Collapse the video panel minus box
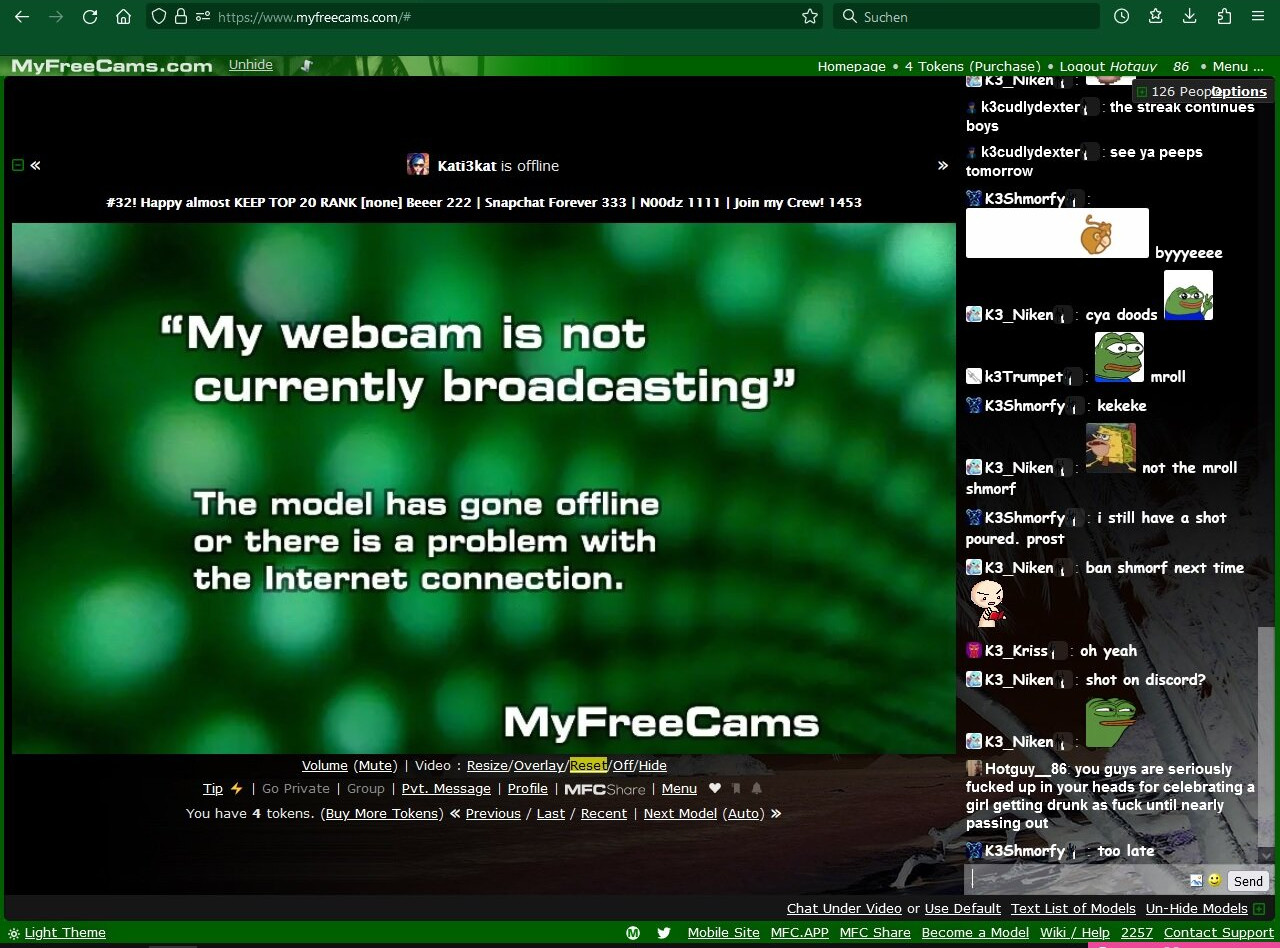This screenshot has height=948, width=1280. click(17, 165)
